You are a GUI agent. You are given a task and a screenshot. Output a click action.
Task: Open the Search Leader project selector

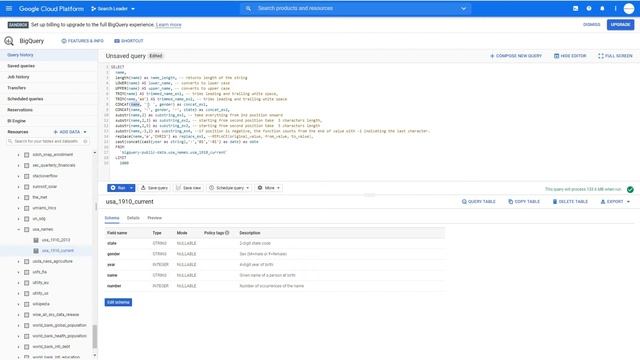(x=113, y=9)
